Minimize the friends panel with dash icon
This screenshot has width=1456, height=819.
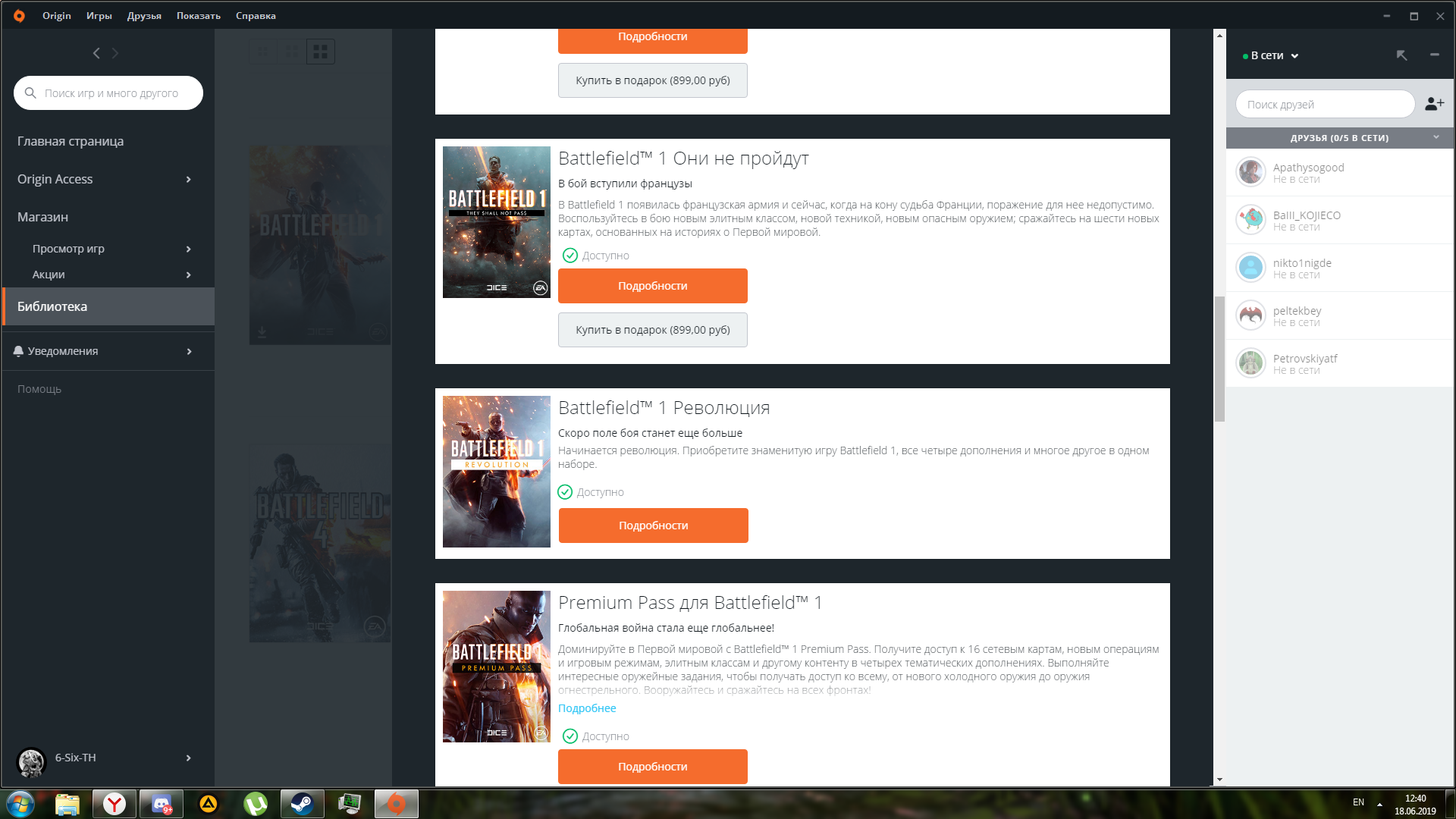[1435, 55]
